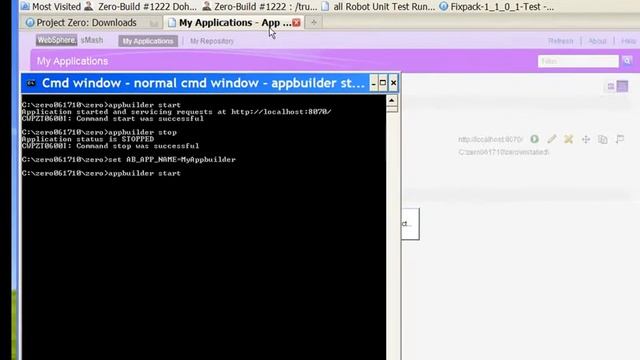Click the C:\zero061710 application path text
This screenshot has height=360, width=640.
503,152
